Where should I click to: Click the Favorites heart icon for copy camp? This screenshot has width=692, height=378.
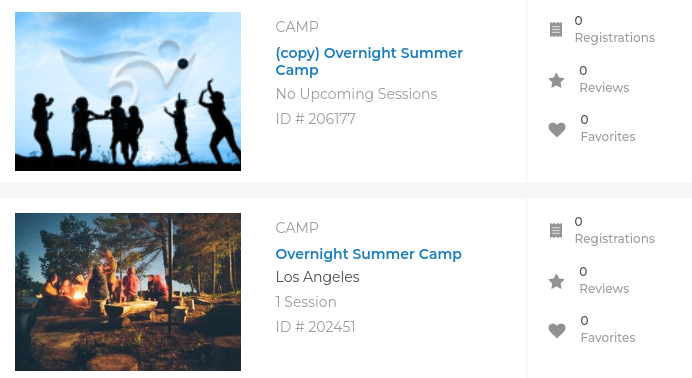pyautogui.click(x=557, y=130)
